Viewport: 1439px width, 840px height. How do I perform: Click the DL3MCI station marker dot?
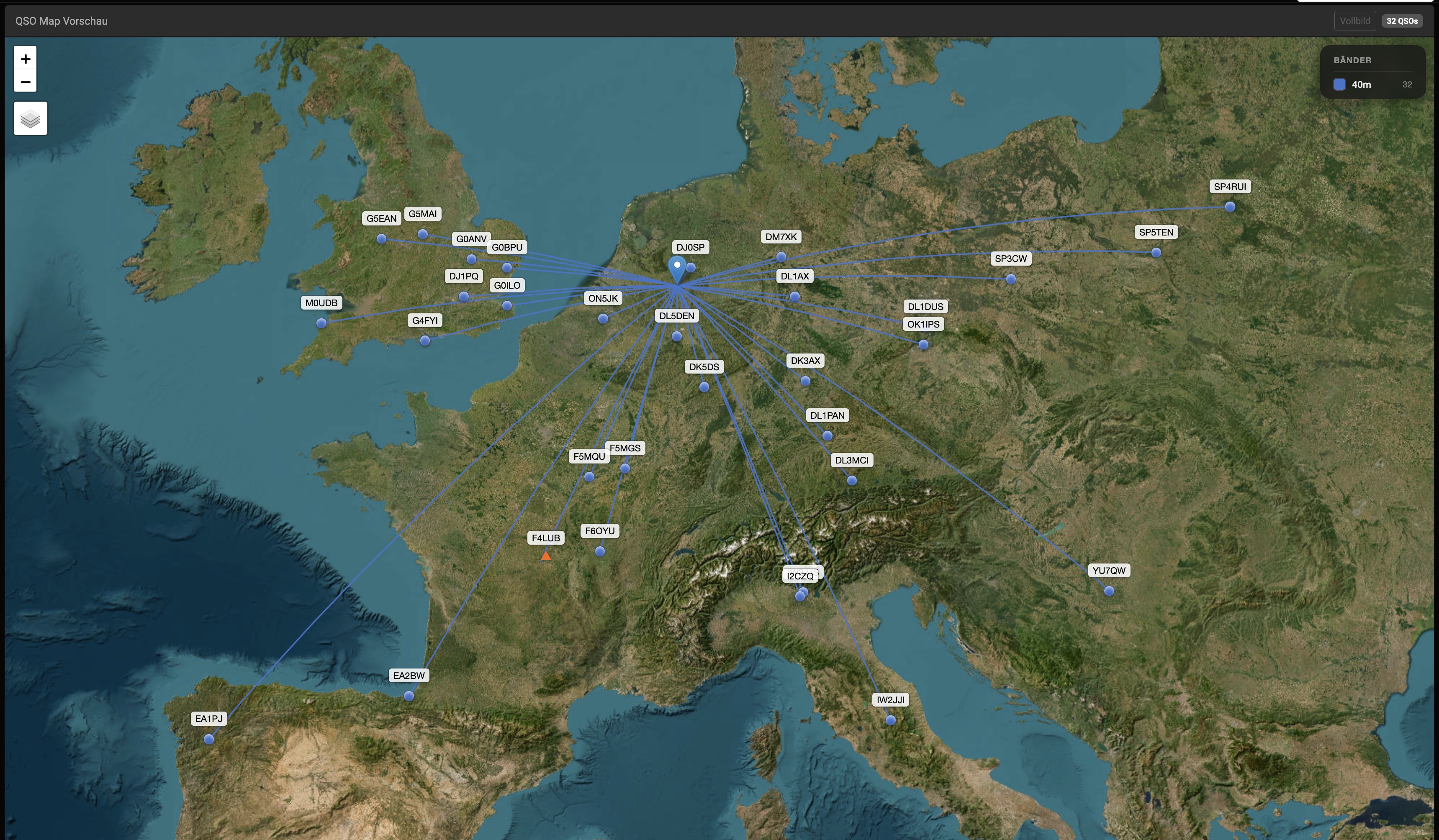point(851,481)
